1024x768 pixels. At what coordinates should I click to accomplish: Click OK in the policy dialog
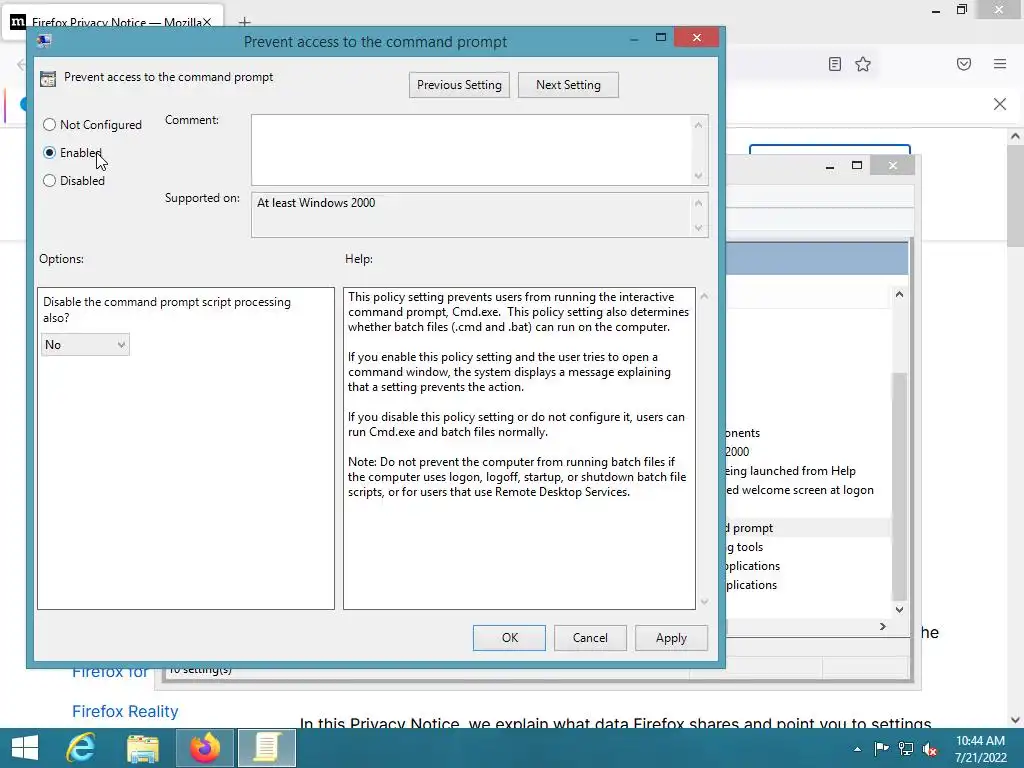click(509, 638)
